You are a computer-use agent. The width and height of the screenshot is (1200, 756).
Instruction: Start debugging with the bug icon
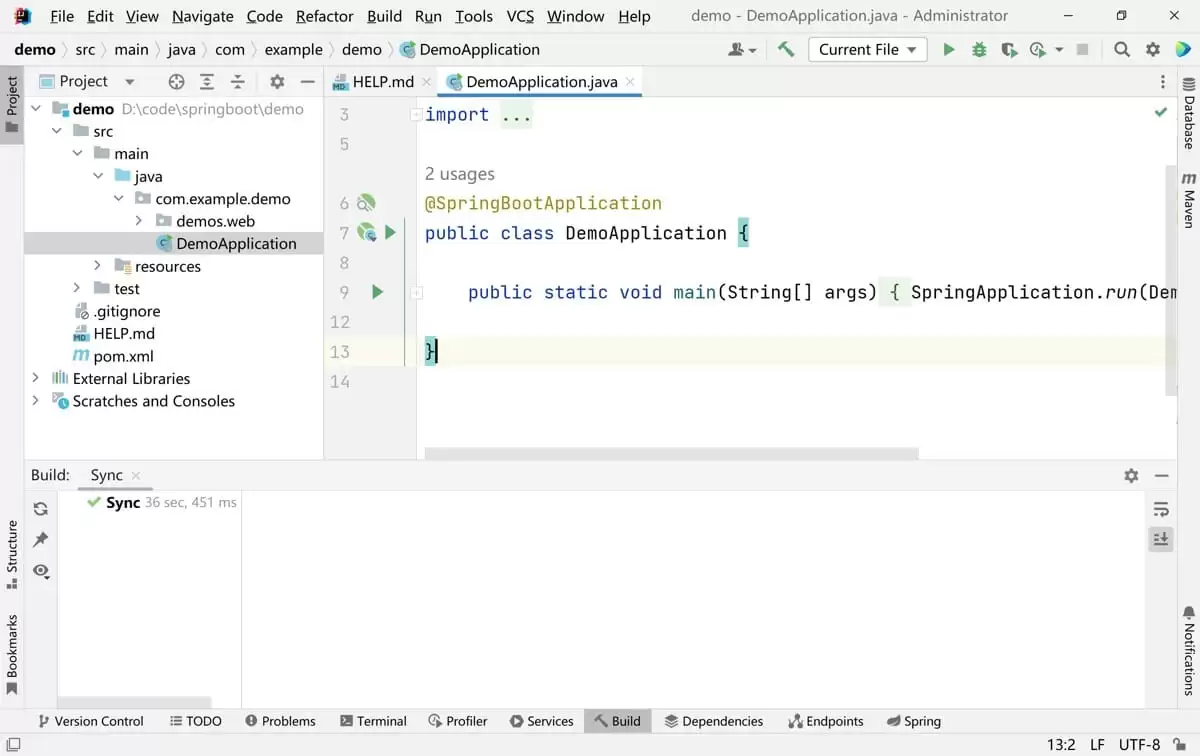(x=979, y=49)
